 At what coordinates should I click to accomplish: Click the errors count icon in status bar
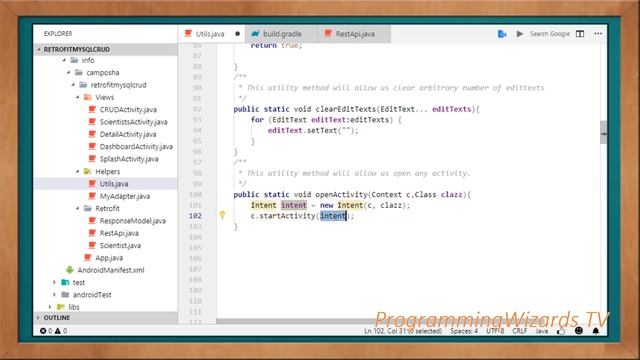click(43, 331)
